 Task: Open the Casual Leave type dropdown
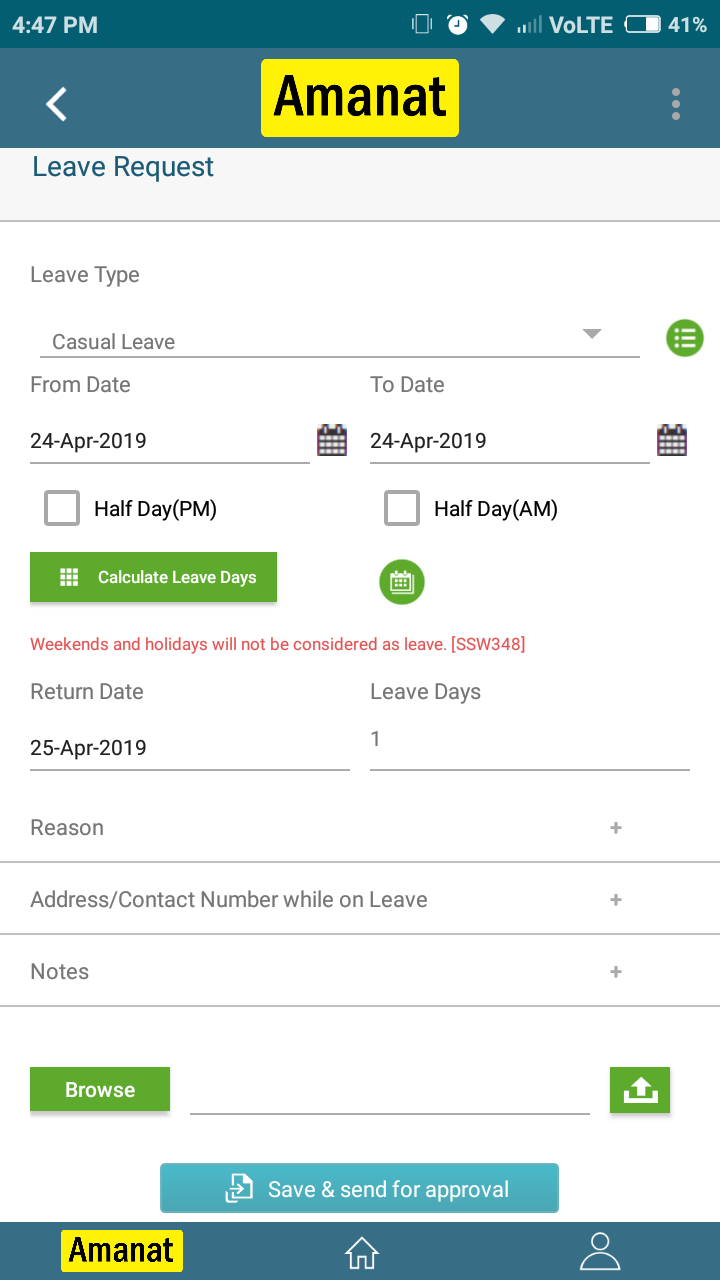click(340, 340)
